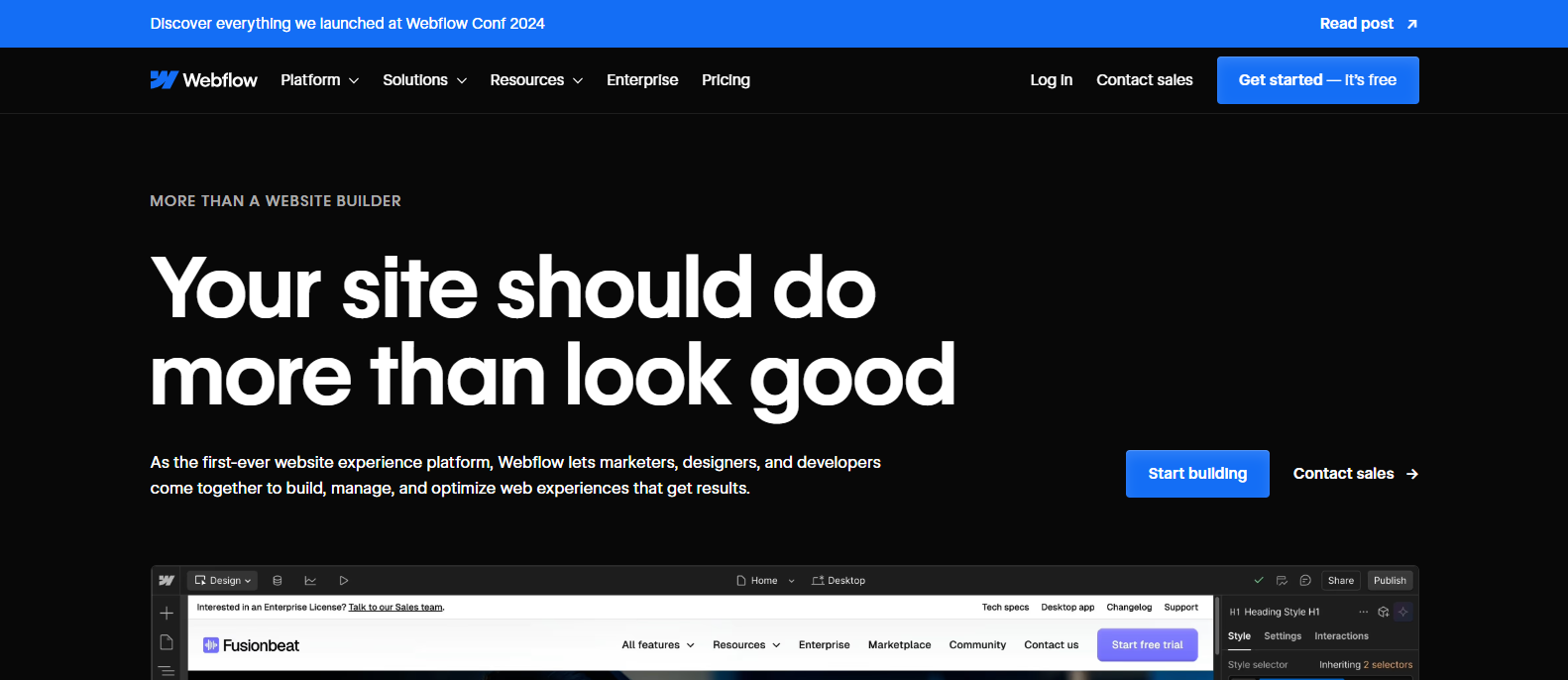
Task: Click the Tech specs link
Action: click(x=1005, y=608)
